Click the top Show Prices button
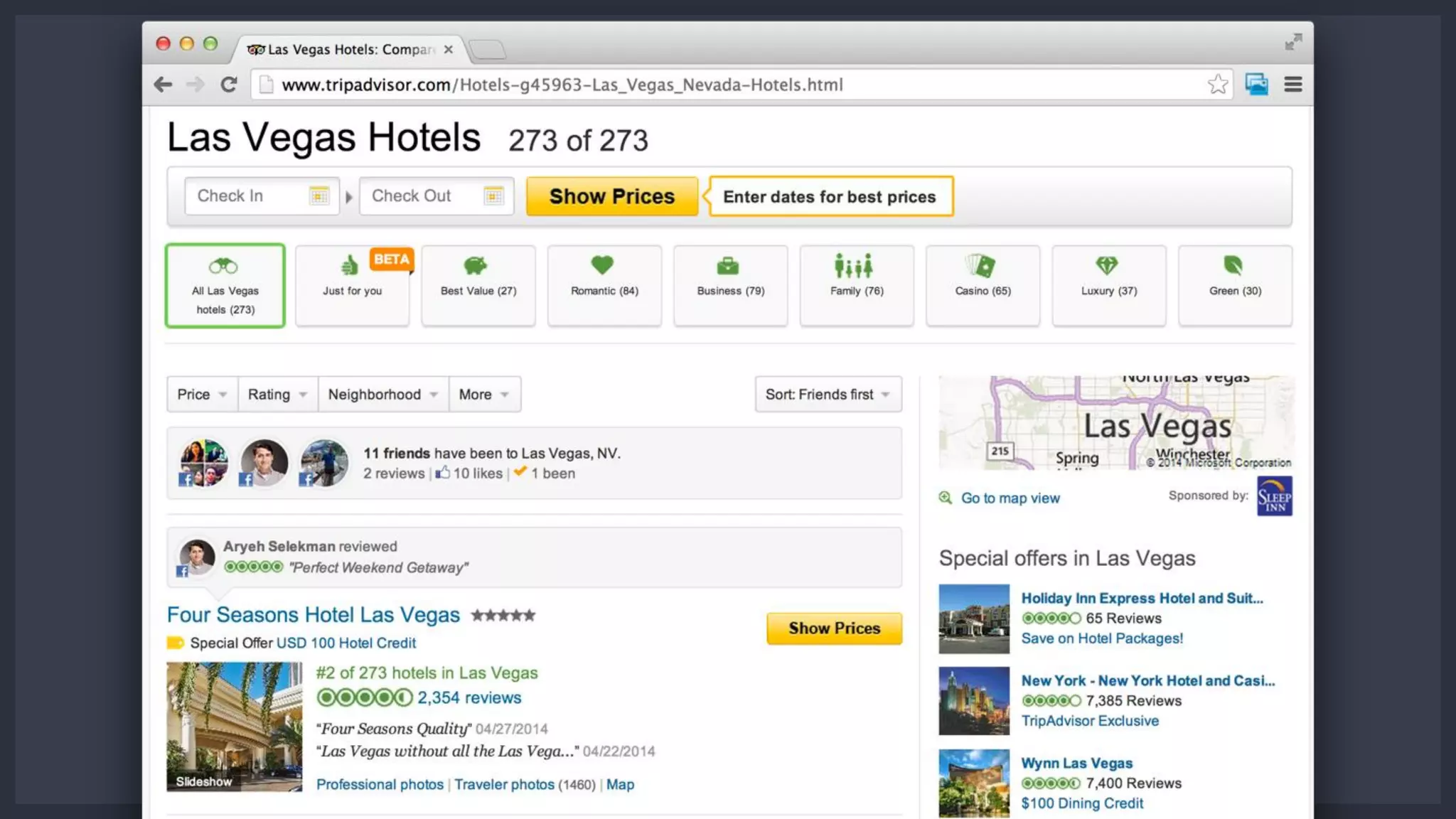 tap(611, 196)
